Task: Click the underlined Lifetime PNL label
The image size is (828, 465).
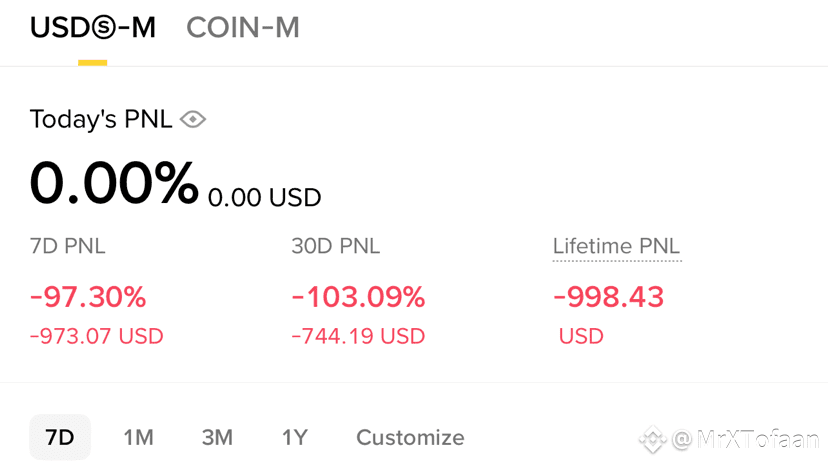Action: pyautogui.click(x=616, y=246)
